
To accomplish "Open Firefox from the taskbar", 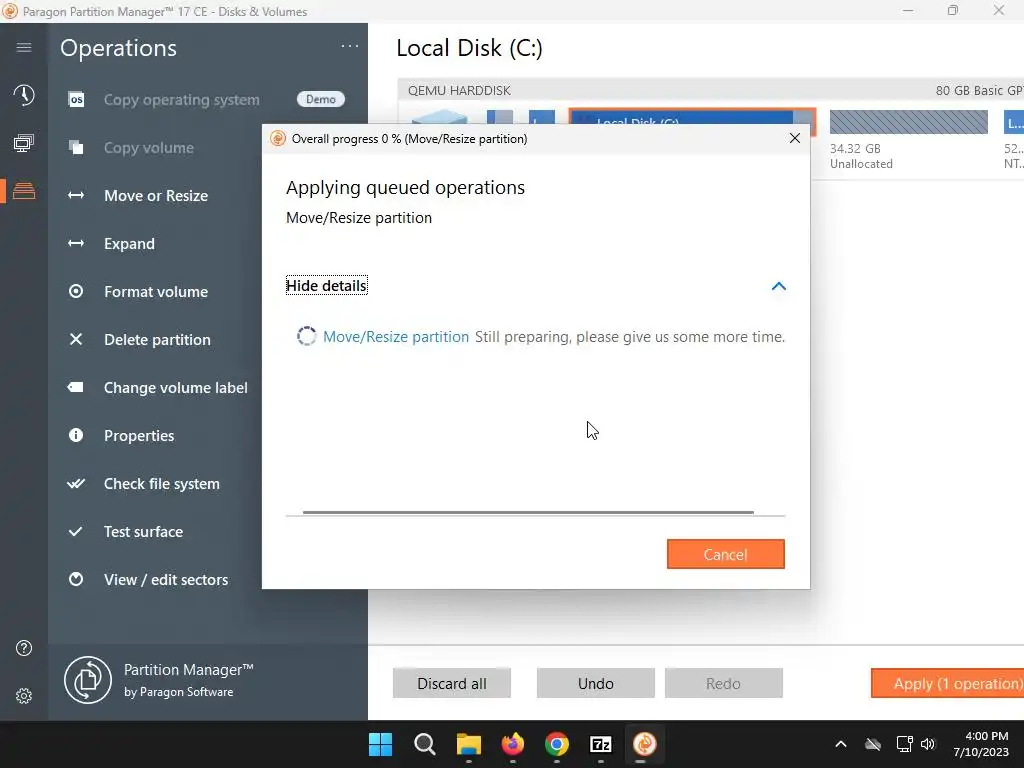I will 513,744.
